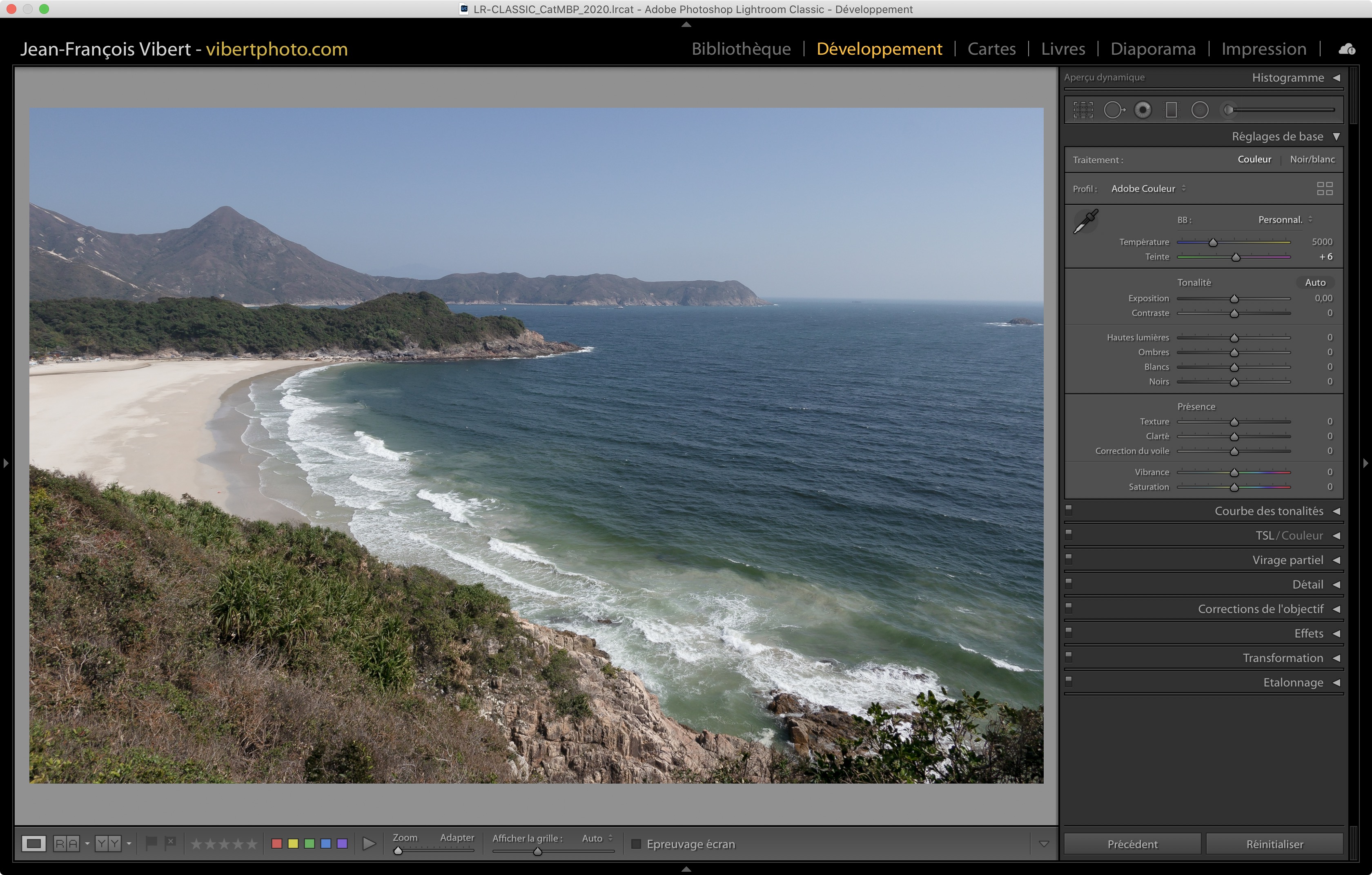
Task: Open the BB Personnal. preset dropdown
Action: tap(1285, 220)
